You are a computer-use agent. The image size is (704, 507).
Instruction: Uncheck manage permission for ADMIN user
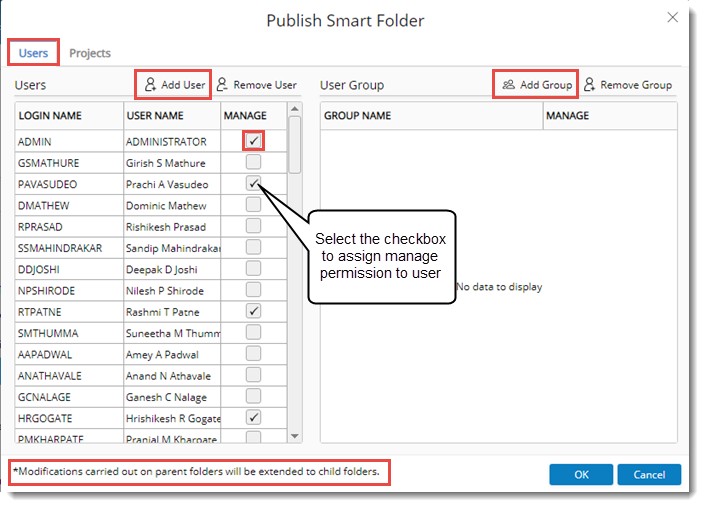254,141
